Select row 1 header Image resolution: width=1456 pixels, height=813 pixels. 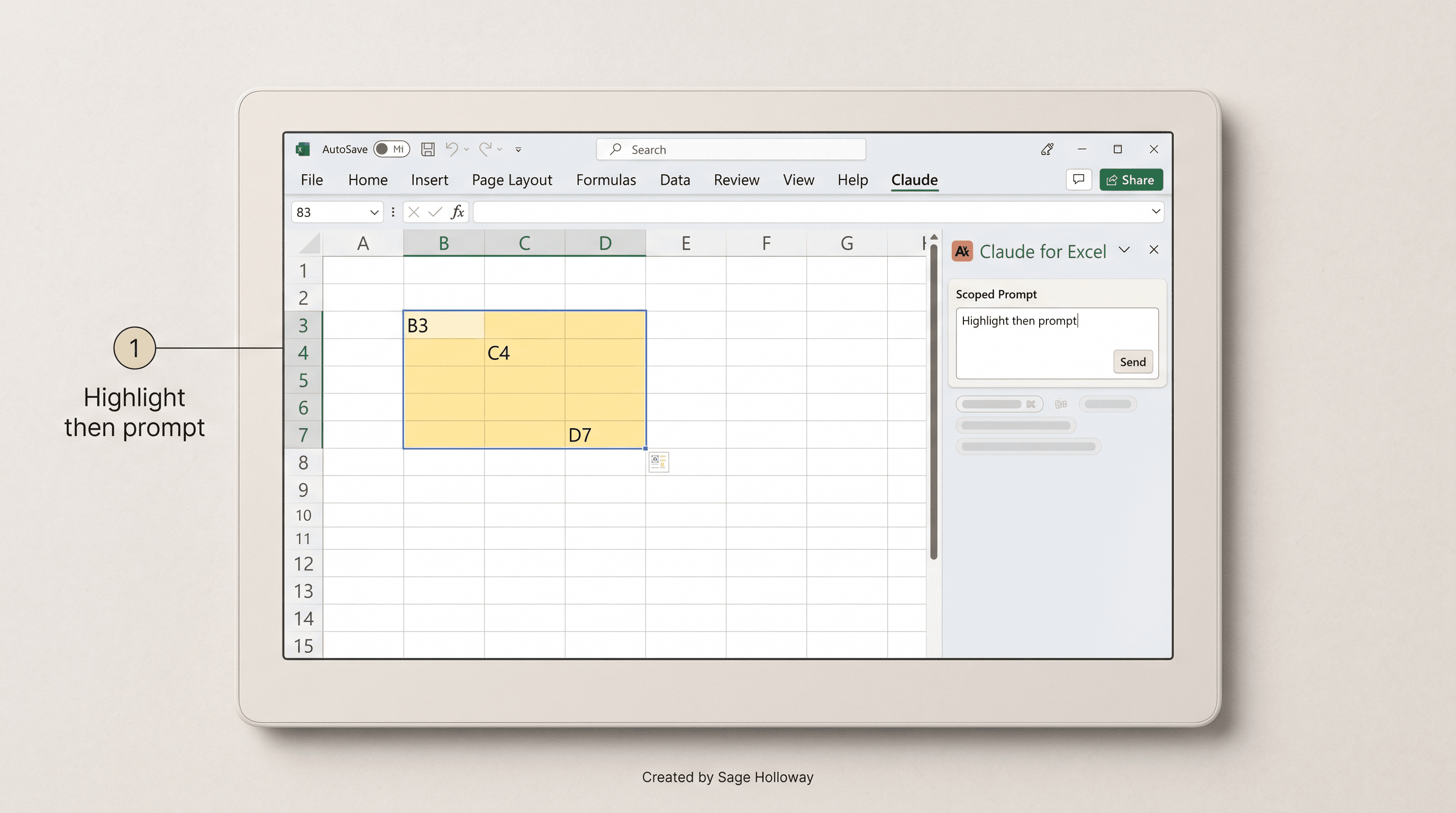tap(304, 271)
